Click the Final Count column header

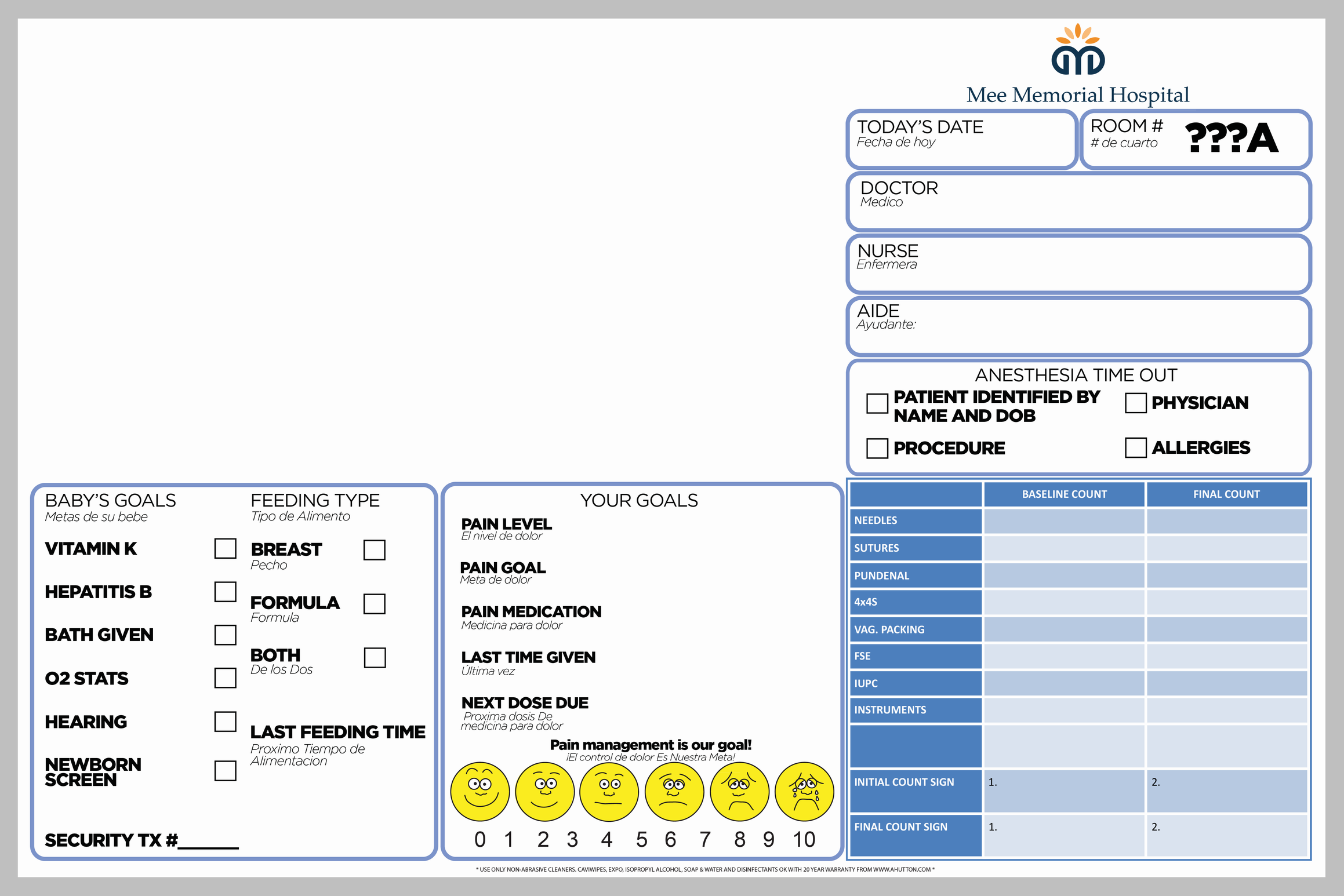(x=1227, y=494)
